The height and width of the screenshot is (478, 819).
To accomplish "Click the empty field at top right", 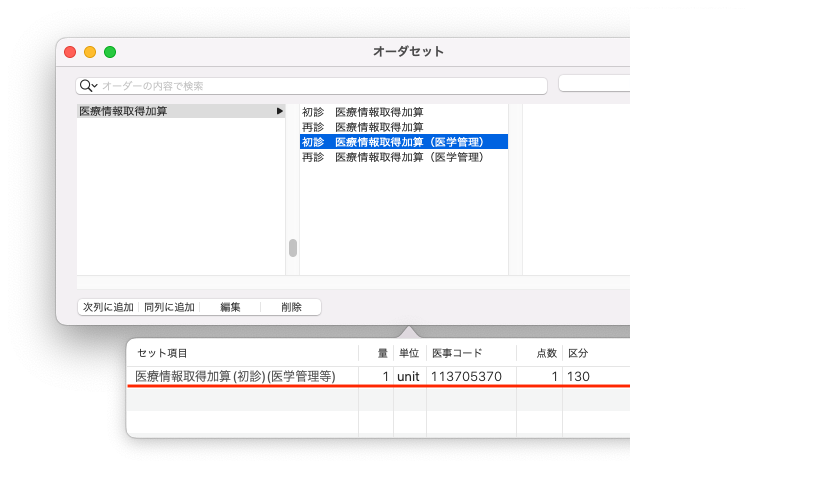I will 594,83.
